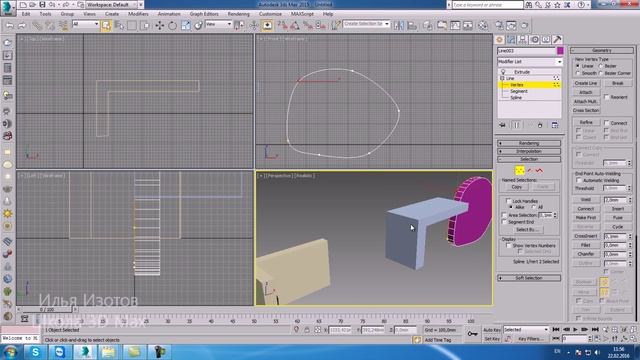640x360 pixels.
Task: Select the Bezier Corner radio button
Action: click(x=600, y=73)
